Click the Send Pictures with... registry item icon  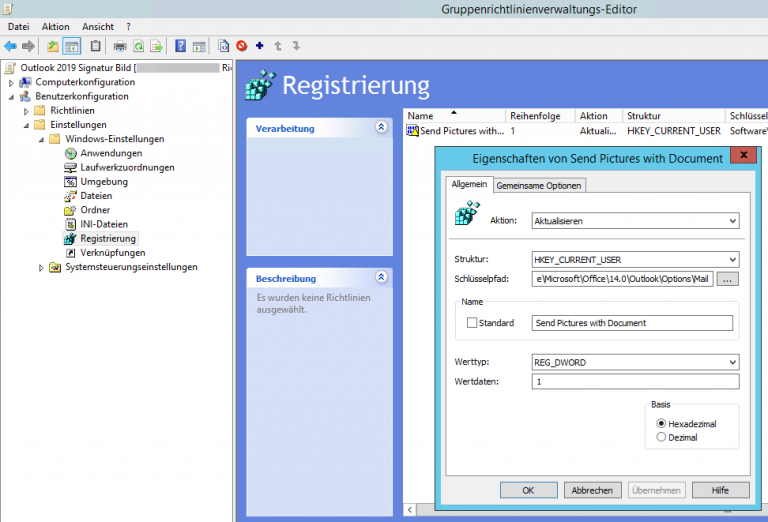tap(412, 131)
